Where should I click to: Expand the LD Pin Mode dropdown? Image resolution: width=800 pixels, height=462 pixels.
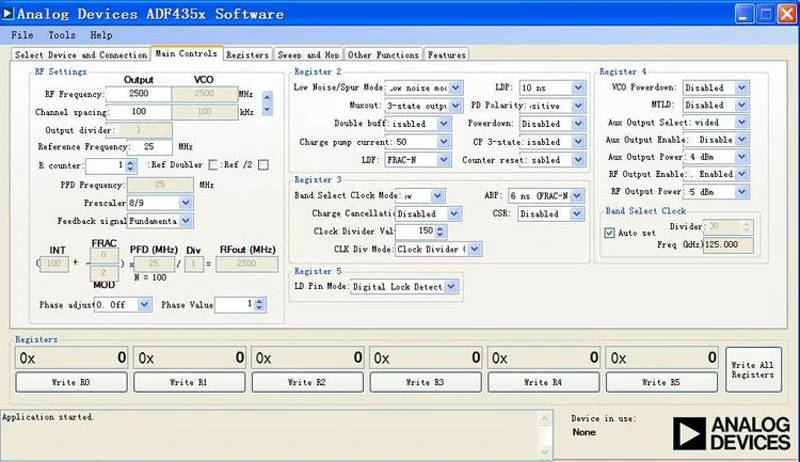coord(451,287)
